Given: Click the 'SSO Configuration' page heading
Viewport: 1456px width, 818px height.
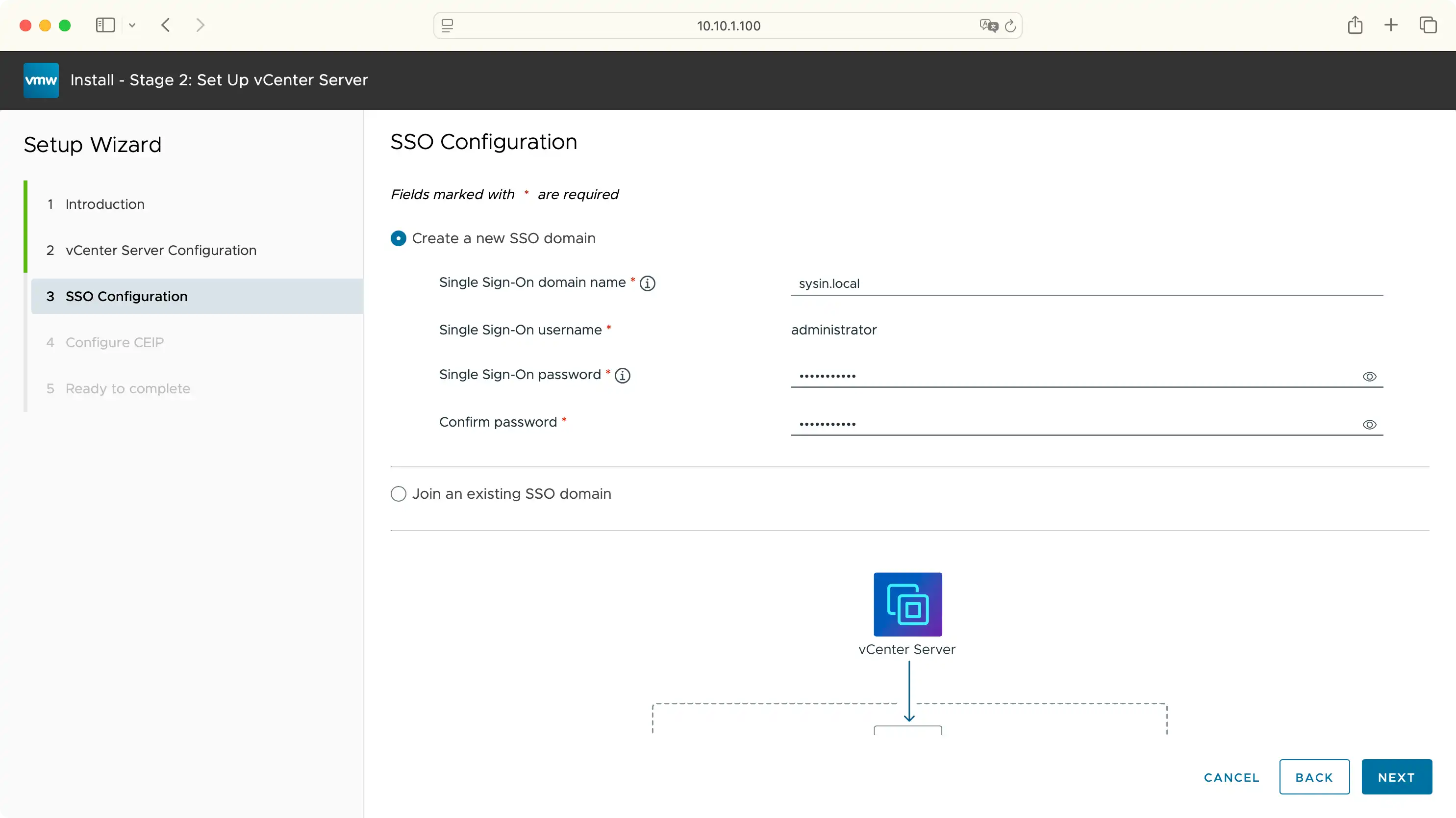Looking at the screenshot, I should tap(484, 142).
